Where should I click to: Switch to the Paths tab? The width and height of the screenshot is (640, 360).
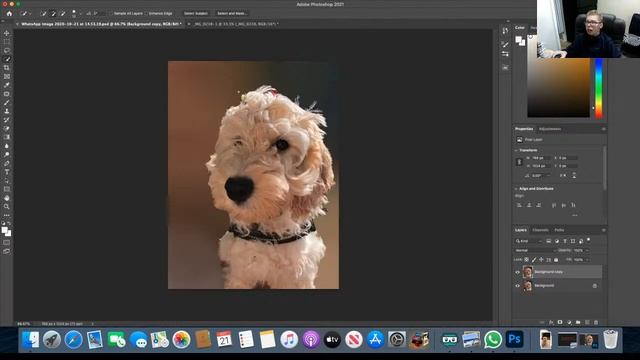559,230
